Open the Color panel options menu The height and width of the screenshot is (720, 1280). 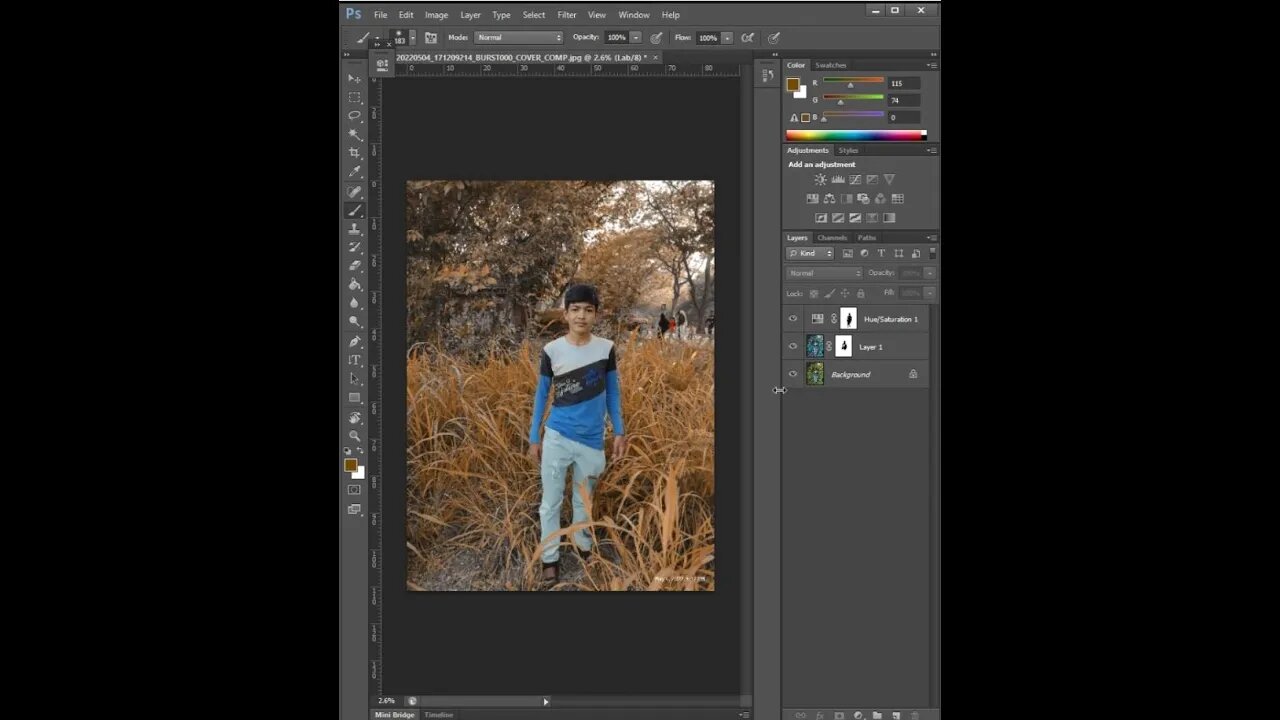[931, 65]
